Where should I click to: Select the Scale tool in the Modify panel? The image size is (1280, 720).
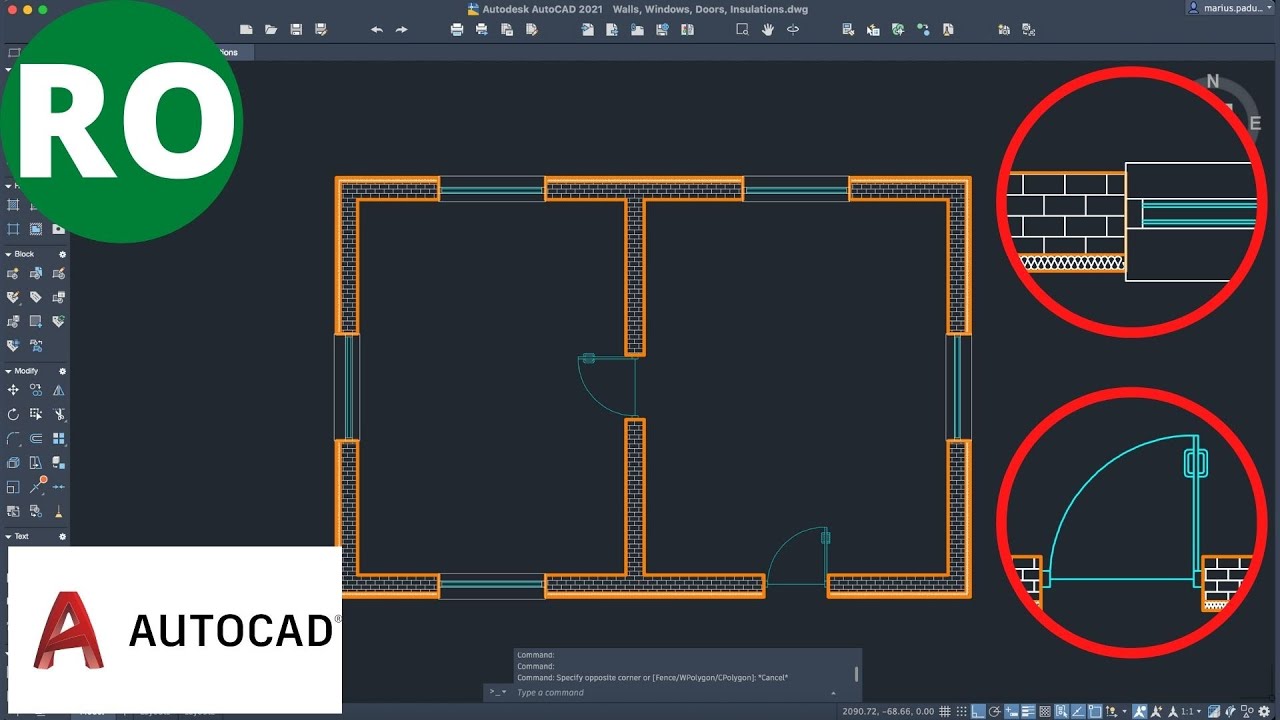(13, 487)
